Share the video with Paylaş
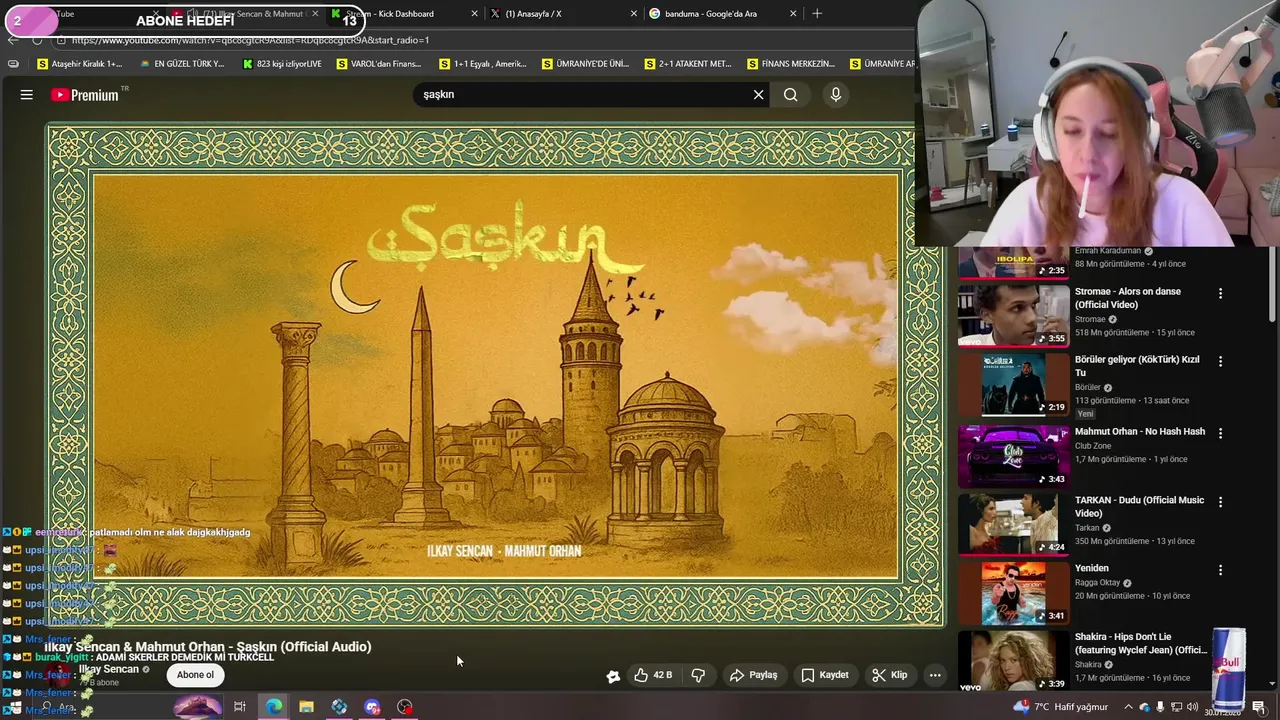The height and width of the screenshot is (720, 1280). (x=753, y=675)
